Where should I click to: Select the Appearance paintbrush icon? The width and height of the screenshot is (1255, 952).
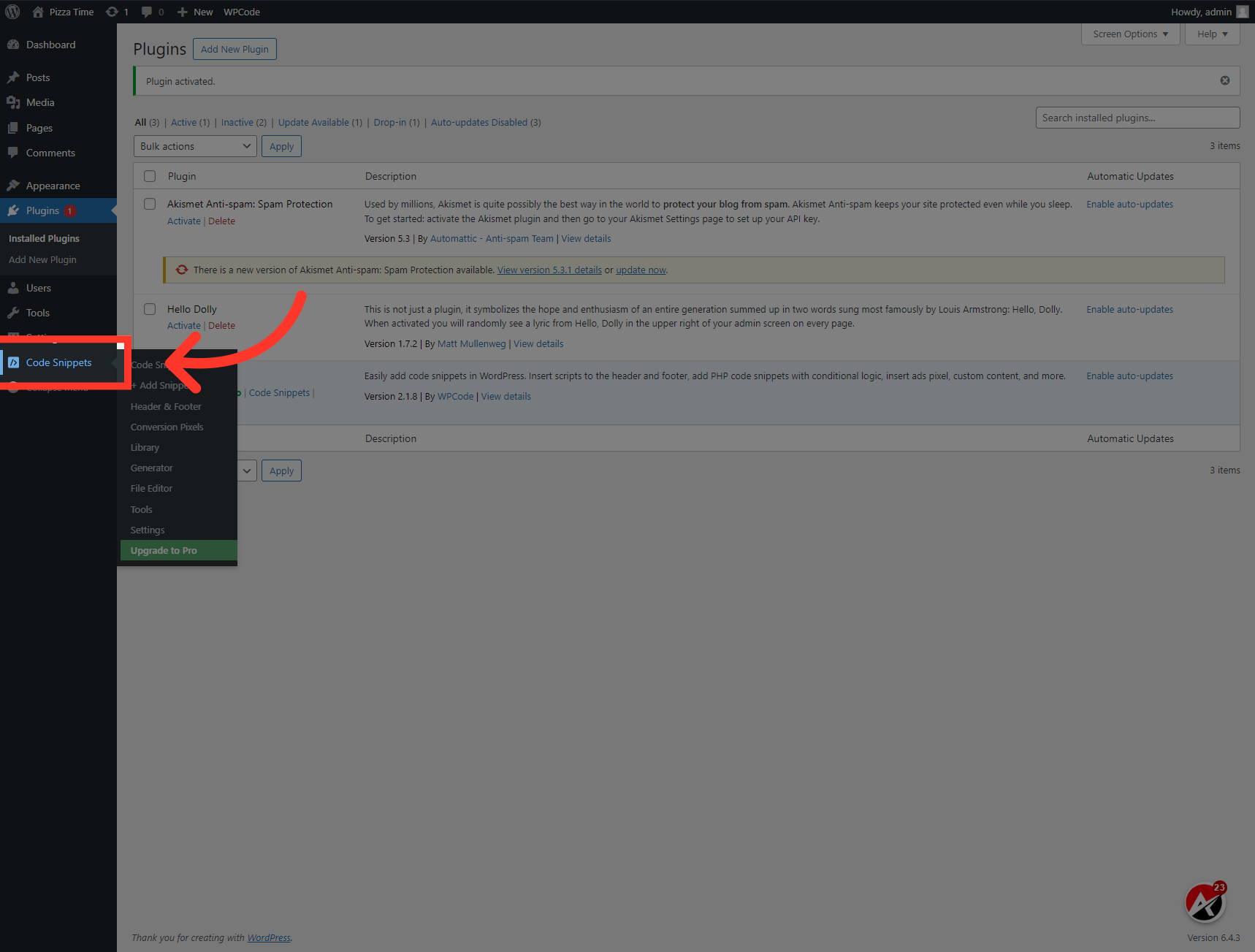coord(14,185)
